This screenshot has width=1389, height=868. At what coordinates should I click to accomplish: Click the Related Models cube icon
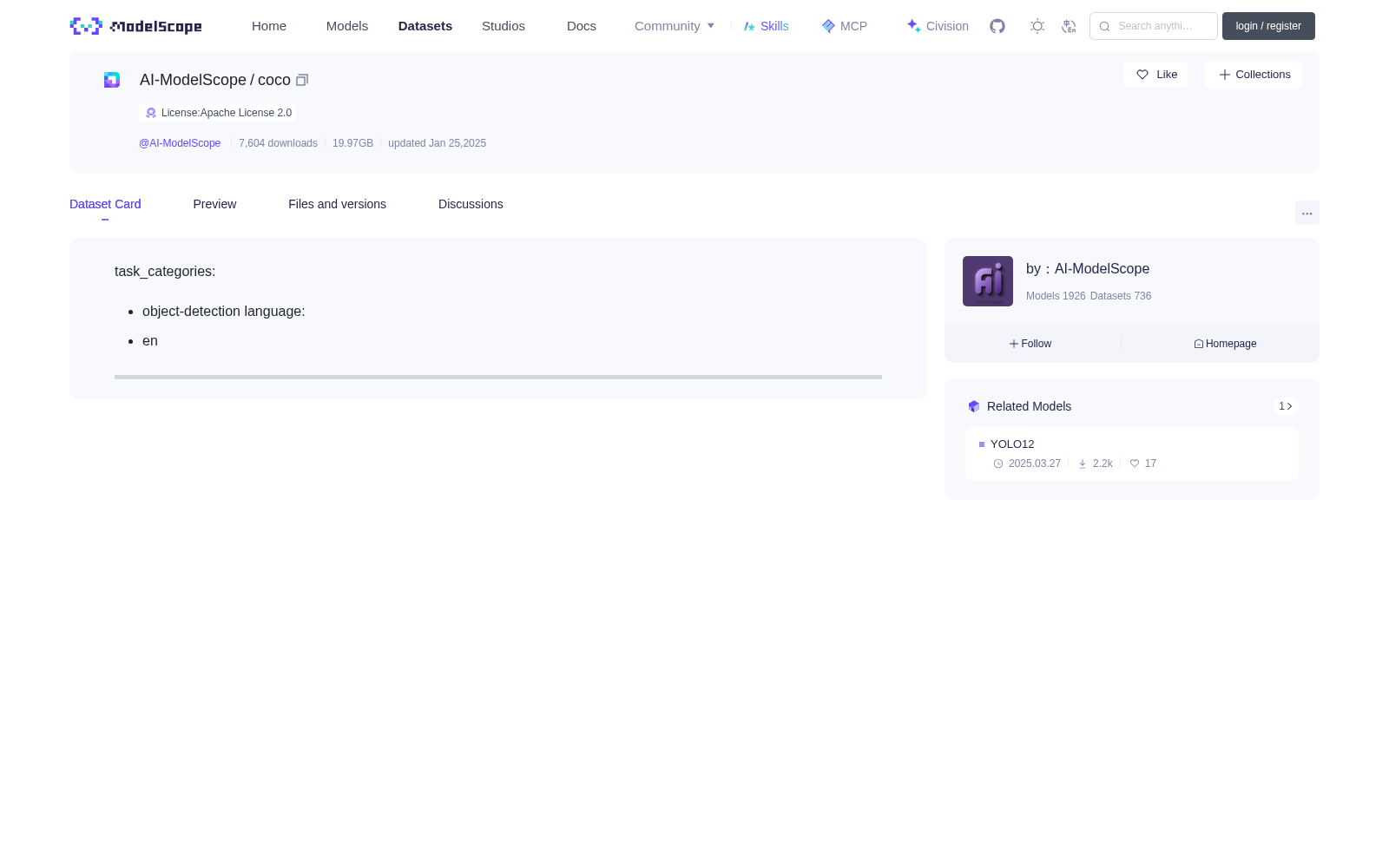click(x=974, y=406)
